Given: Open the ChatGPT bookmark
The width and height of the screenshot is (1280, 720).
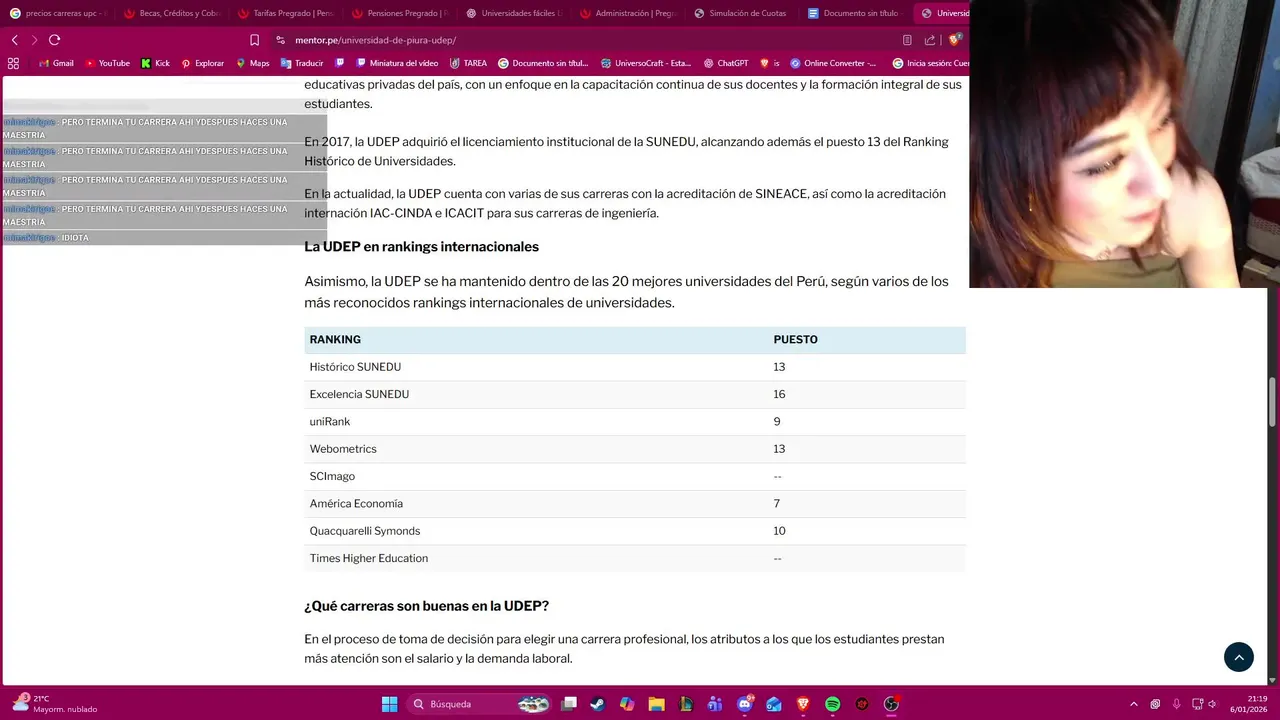Looking at the screenshot, I should (725, 63).
